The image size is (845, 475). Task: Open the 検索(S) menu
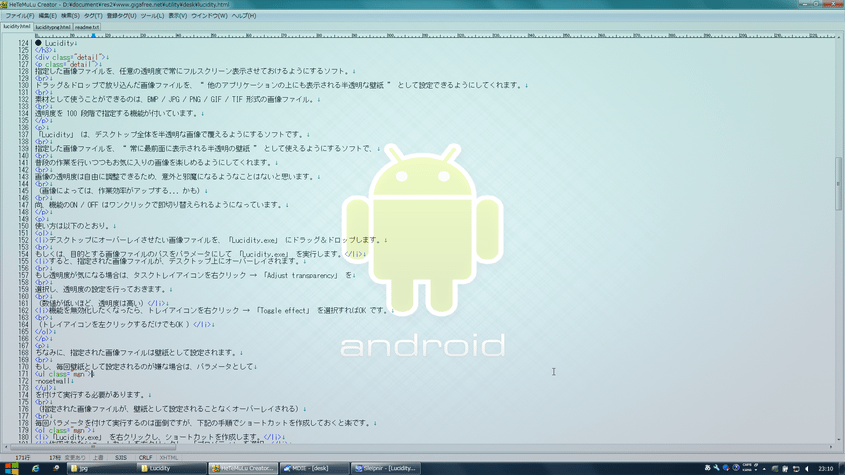pyautogui.click(x=70, y=16)
